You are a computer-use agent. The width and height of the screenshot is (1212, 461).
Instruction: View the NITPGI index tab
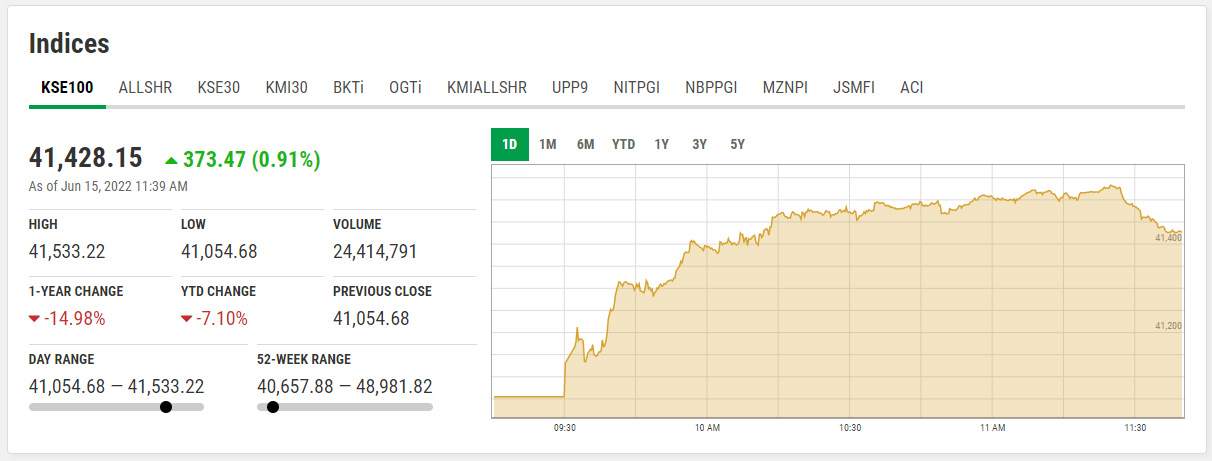tap(636, 87)
